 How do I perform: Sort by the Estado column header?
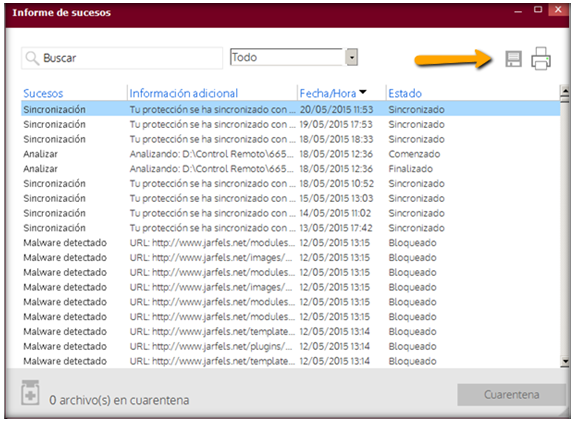405,93
